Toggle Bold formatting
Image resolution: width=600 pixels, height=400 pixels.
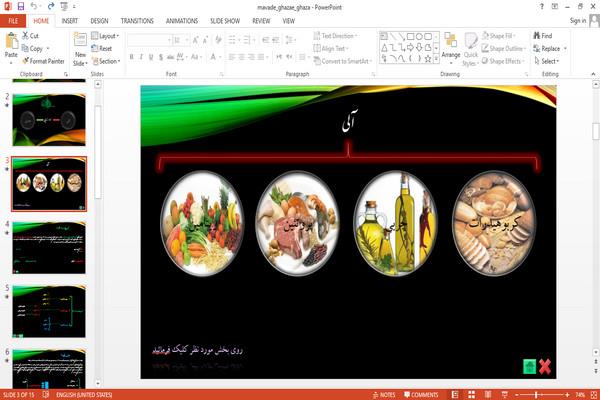point(132,57)
